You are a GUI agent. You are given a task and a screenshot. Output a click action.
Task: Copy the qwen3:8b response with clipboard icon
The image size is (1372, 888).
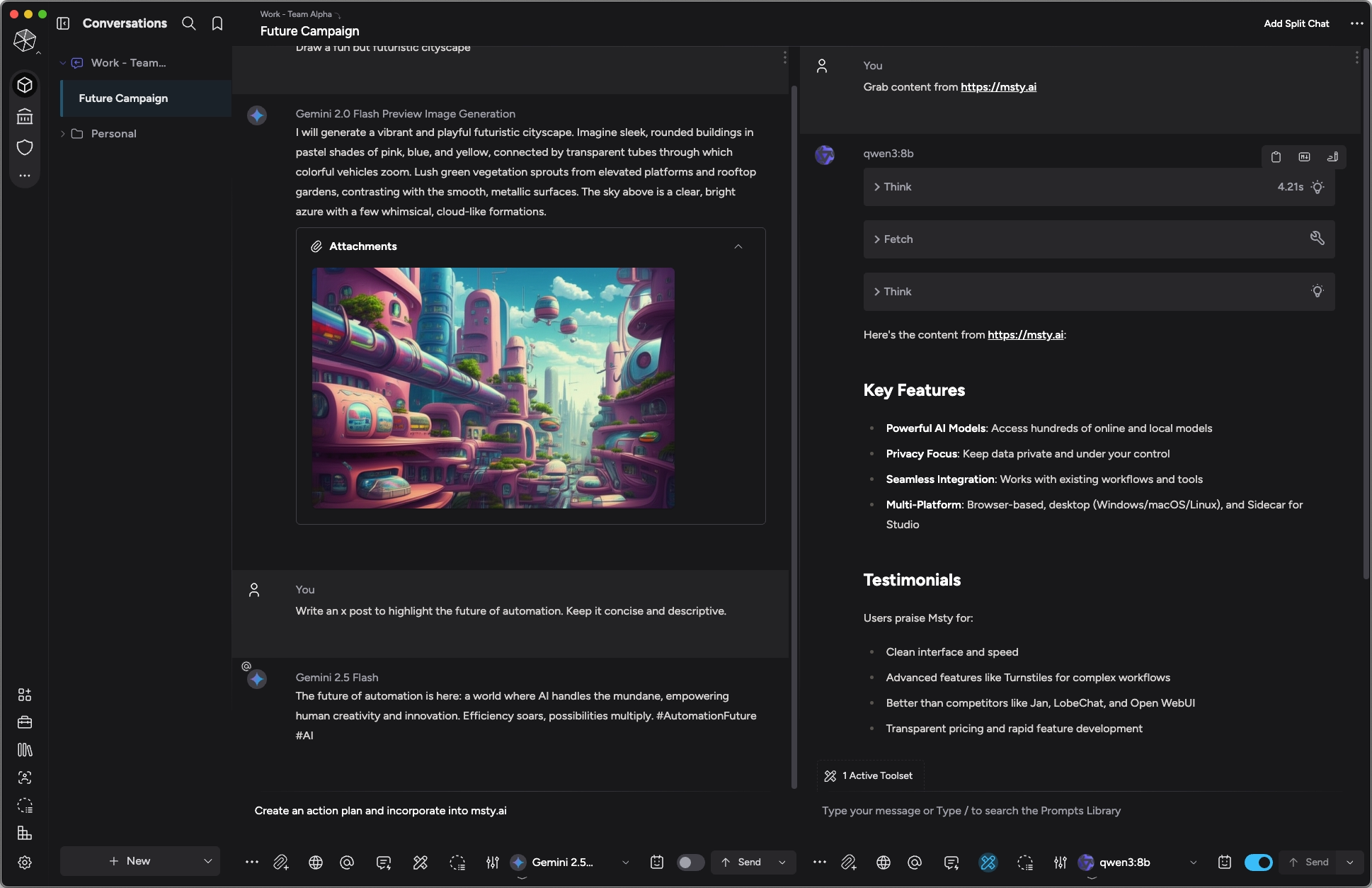tap(1276, 157)
